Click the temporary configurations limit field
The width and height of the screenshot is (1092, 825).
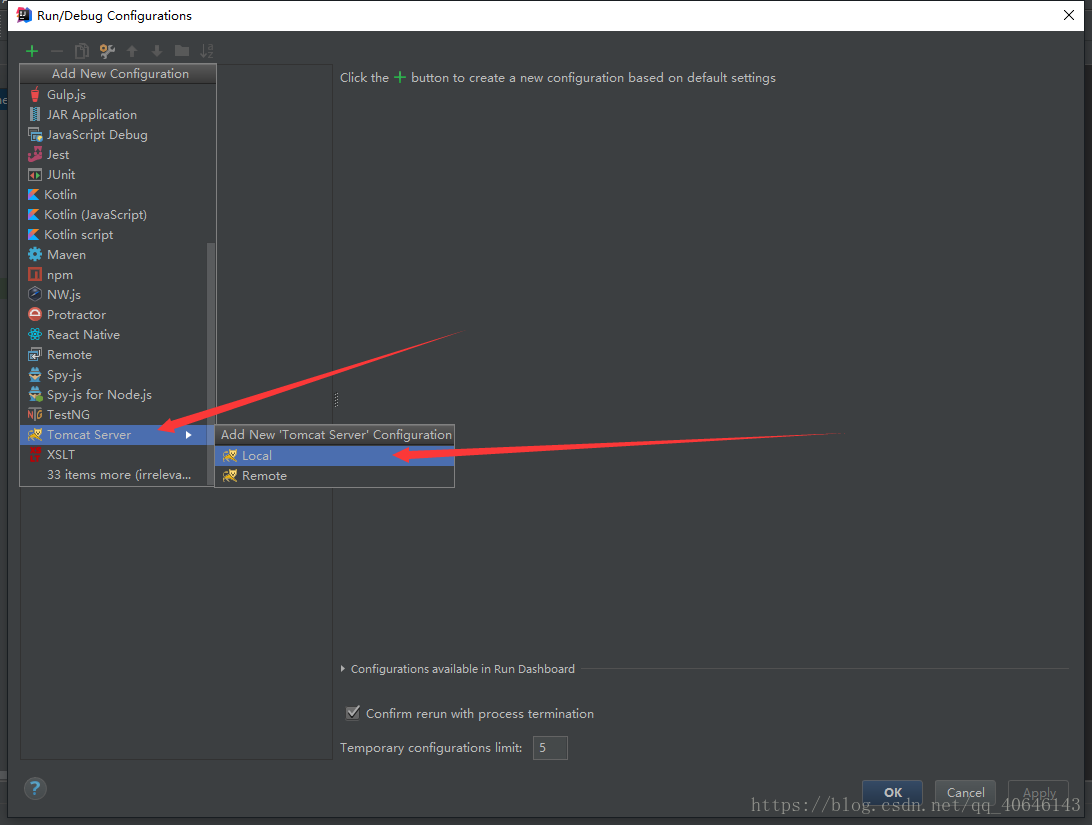point(550,747)
